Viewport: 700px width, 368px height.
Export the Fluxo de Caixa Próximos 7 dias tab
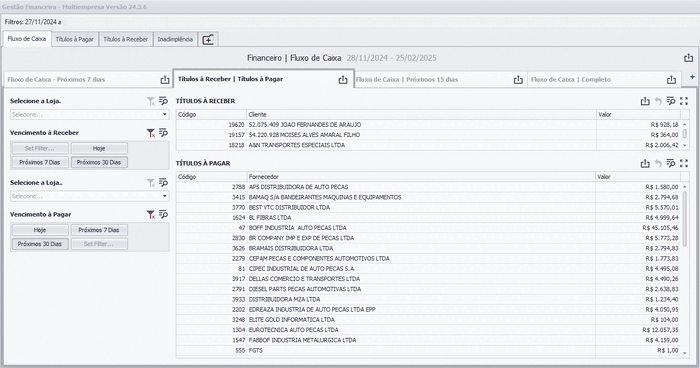tap(165, 79)
